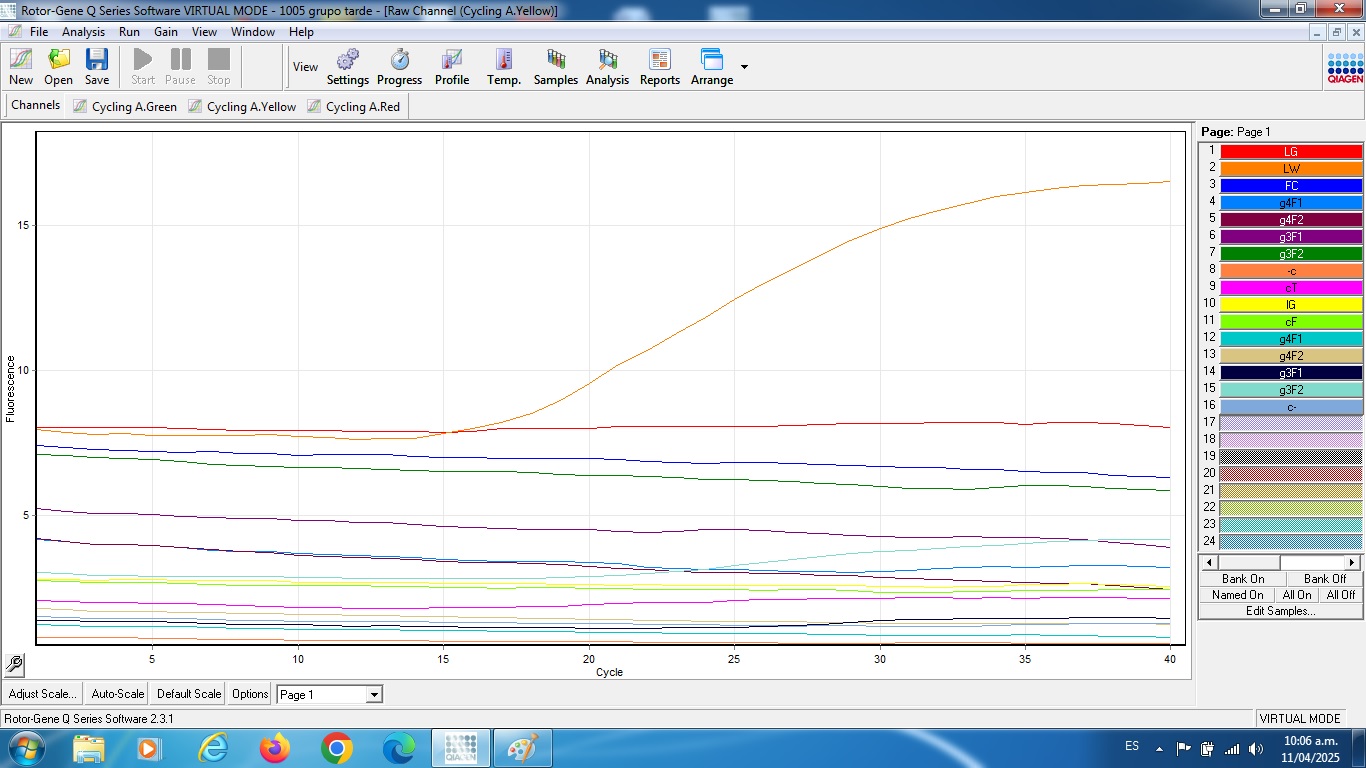The width and height of the screenshot is (1366, 768).
Task: Click the Adjust Scale... button
Action: [x=42, y=694]
